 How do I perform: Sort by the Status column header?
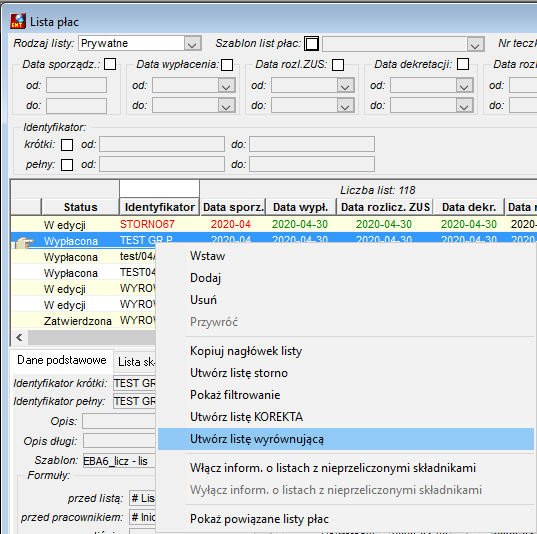80,207
